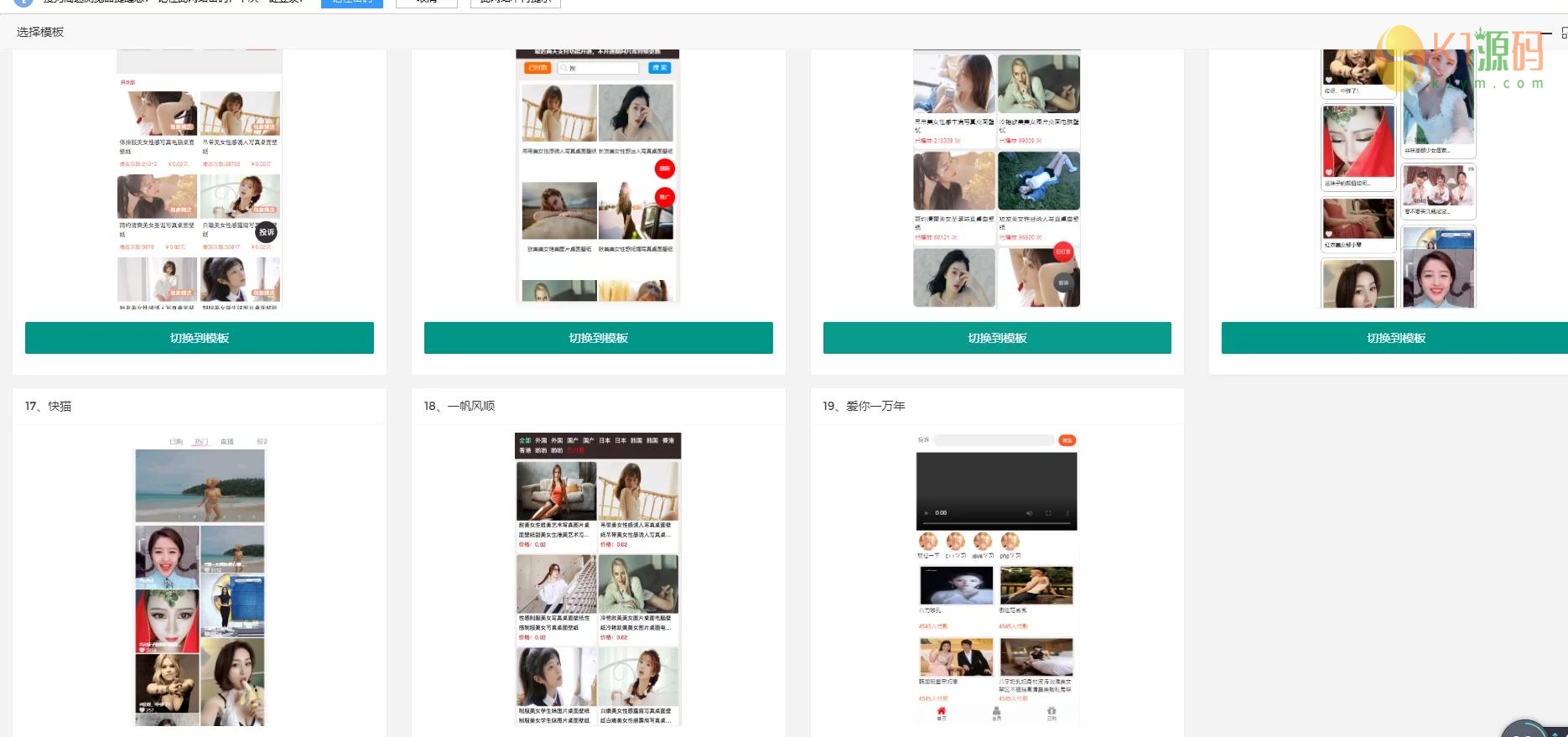Click 切换到模板 button above the 18、一帆风顺 card

pos(599,338)
